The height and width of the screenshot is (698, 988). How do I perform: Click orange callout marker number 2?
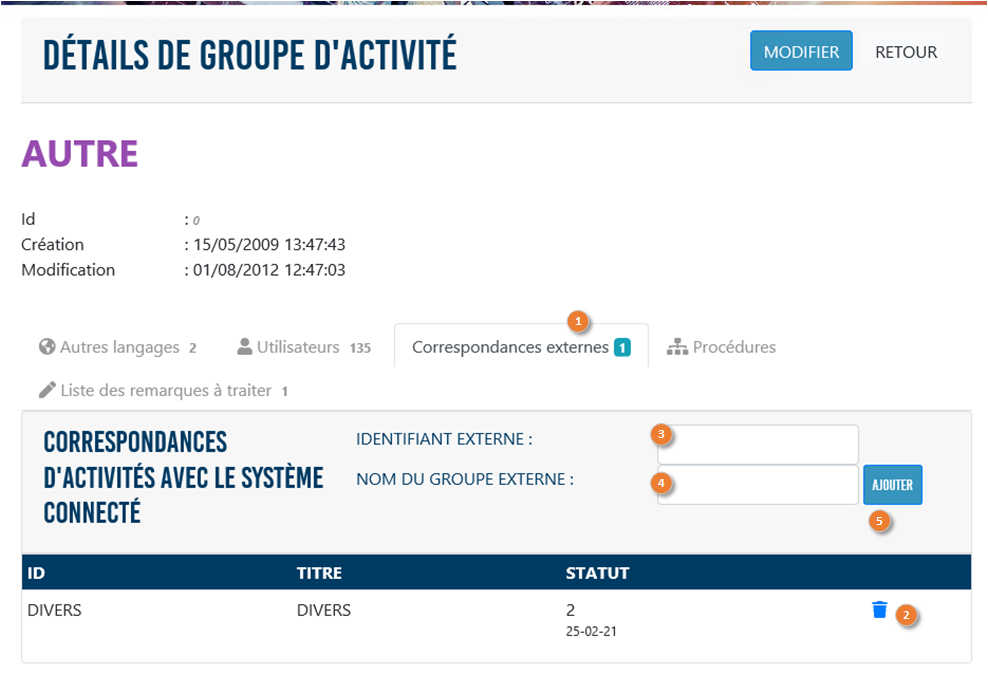tap(906, 615)
